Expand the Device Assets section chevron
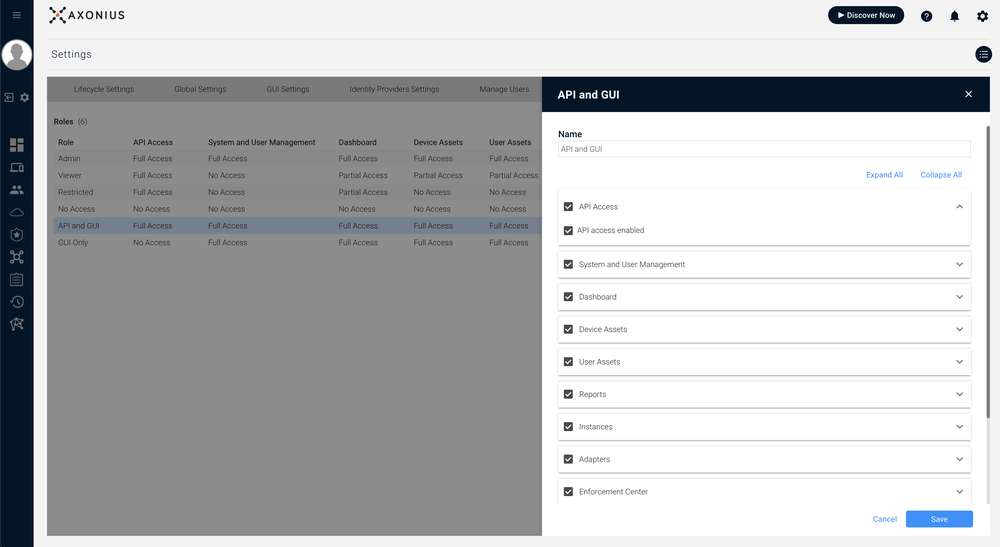 point(959,329)
